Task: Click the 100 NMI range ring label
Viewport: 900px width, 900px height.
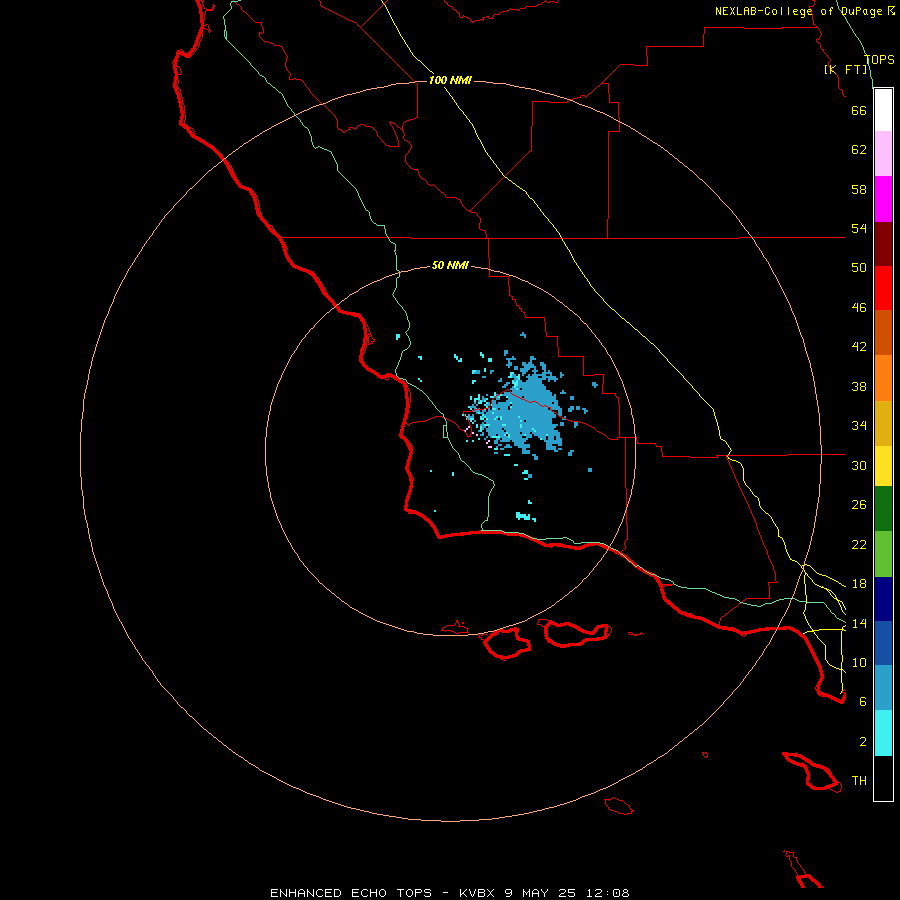Action: 450,80
